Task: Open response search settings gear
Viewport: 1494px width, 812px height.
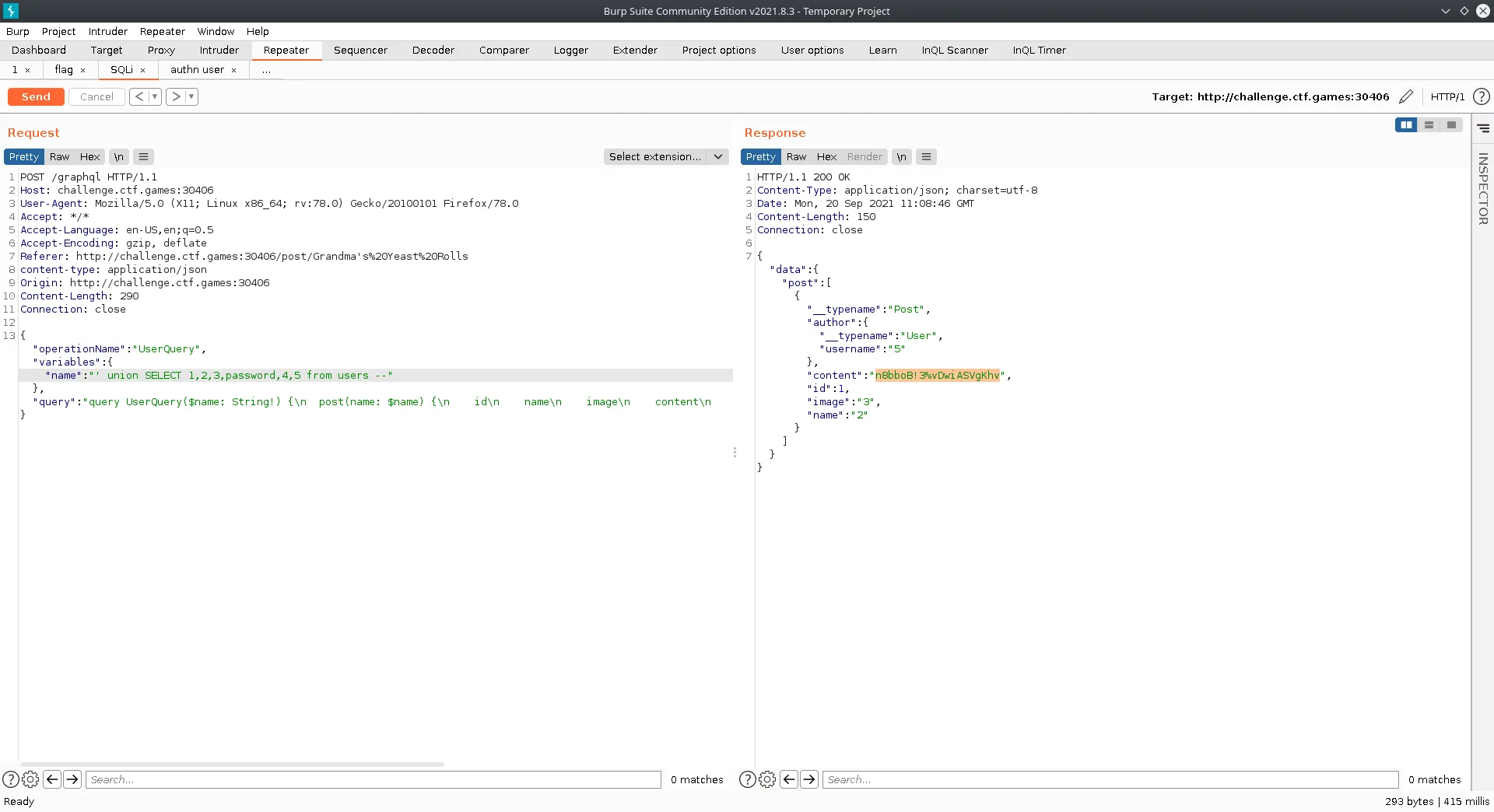Action: point(767,779)
